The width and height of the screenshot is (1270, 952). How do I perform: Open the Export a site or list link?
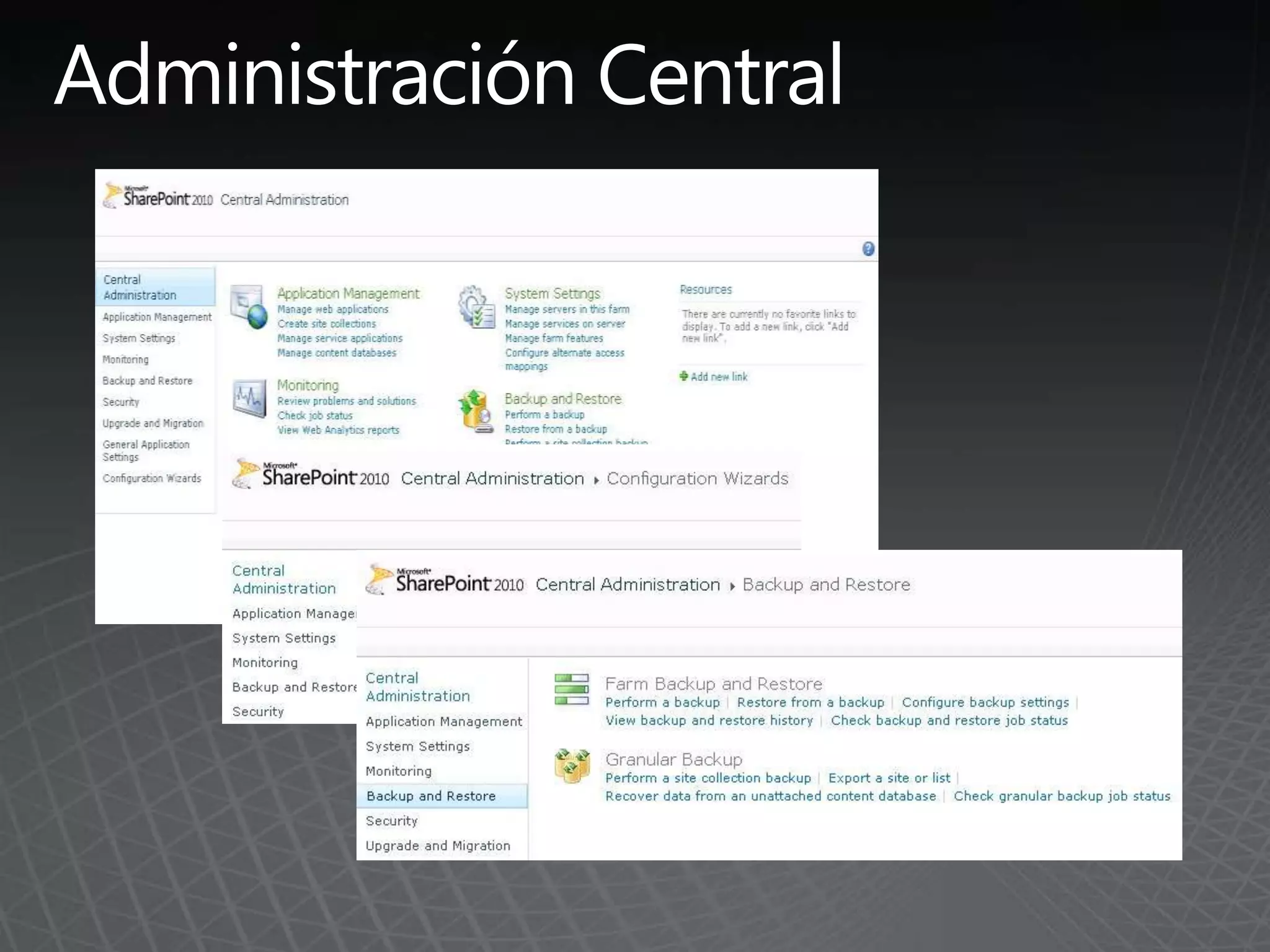coord(889,778)
